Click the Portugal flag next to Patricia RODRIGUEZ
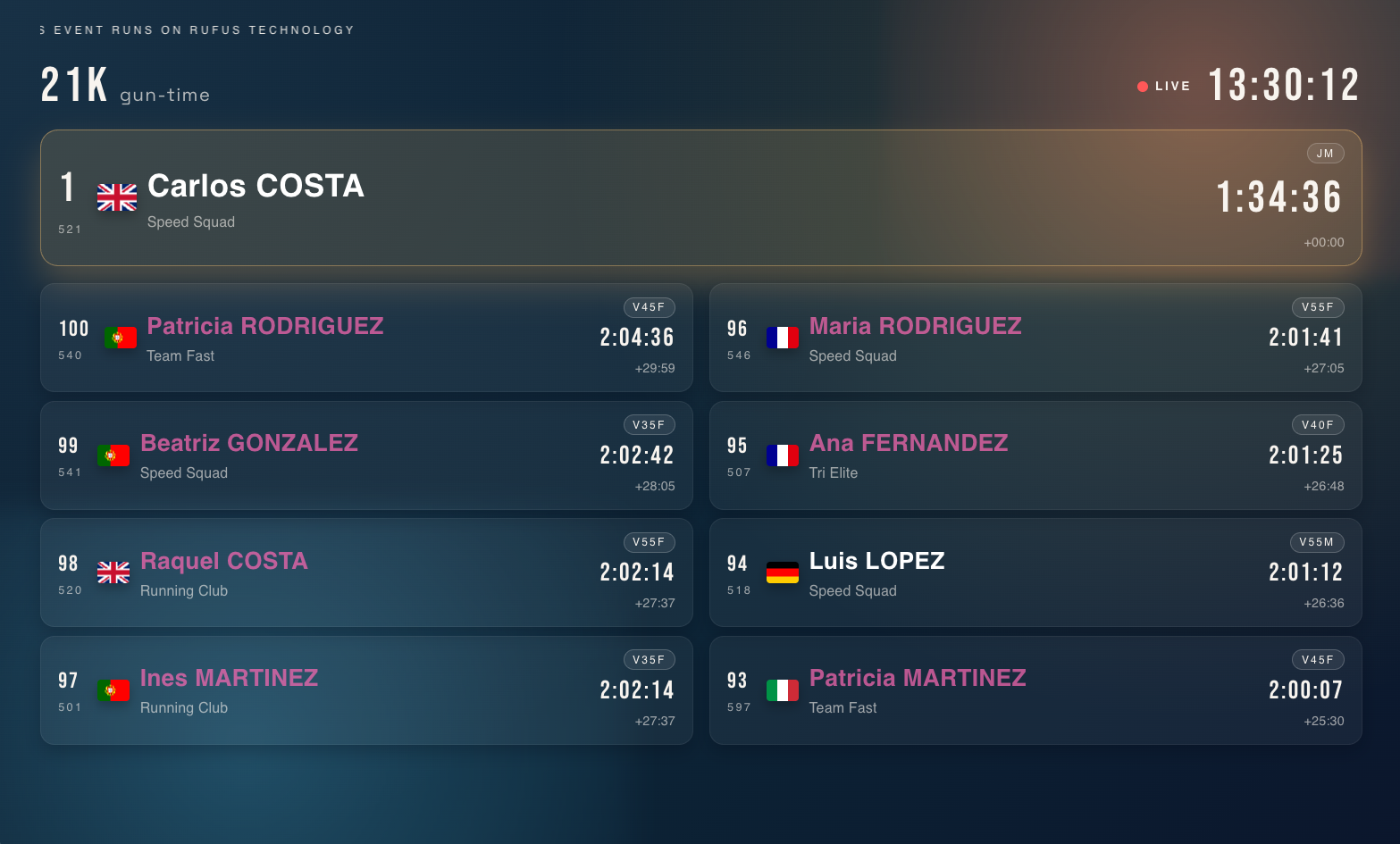 [121, 338]
